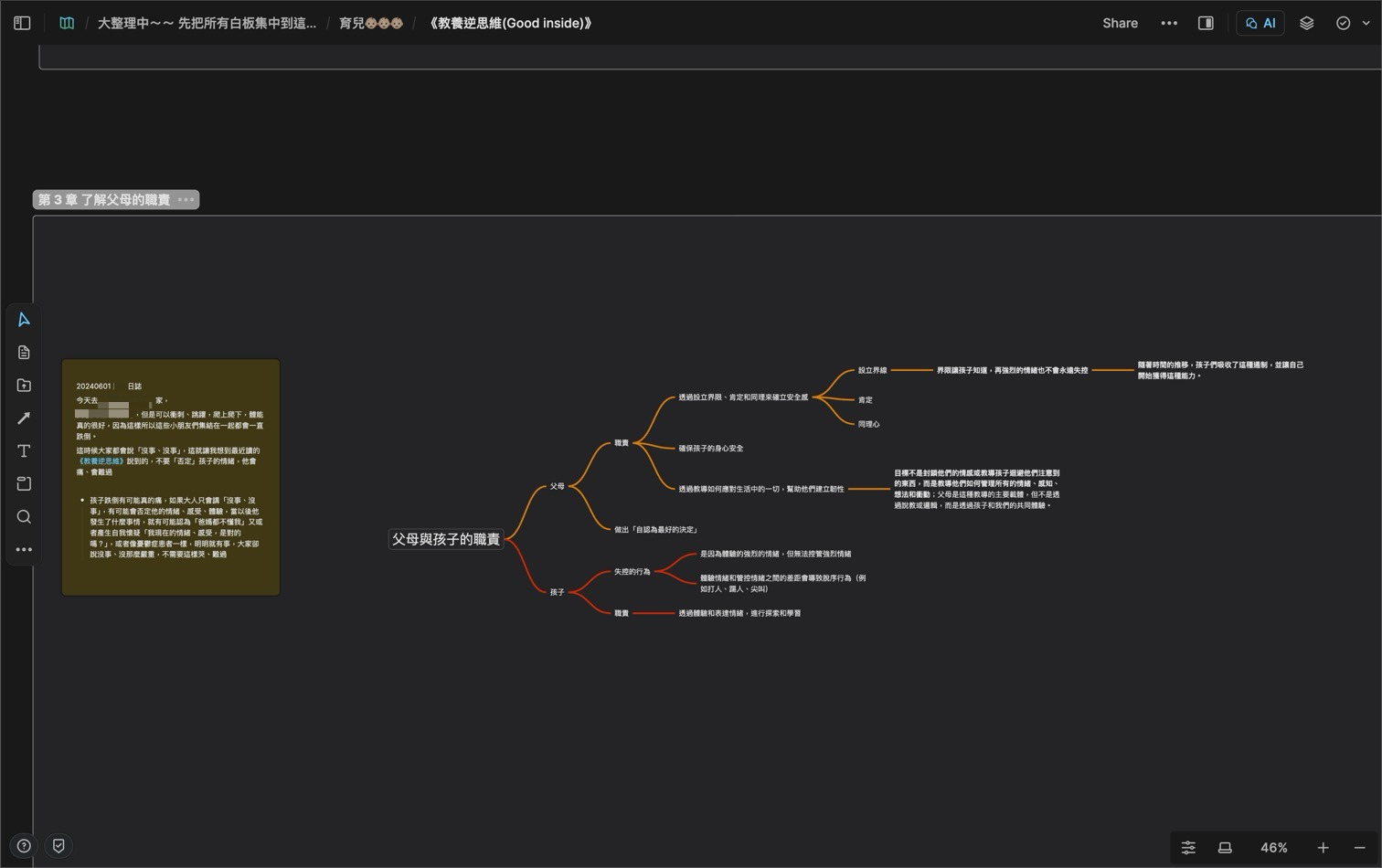Go to 大整理中 breadcrumb parent page
This screenshot has width=1382, height=868.
click(x=207, y=23)
